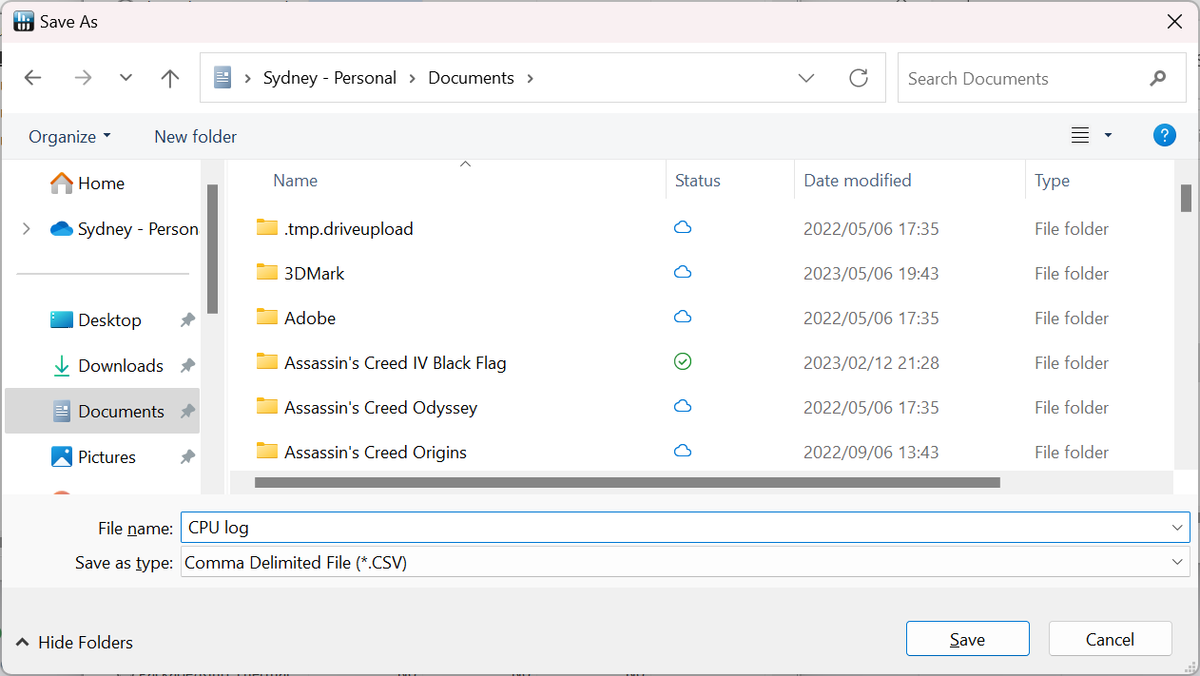
Task: Open the Help question mark icon
Action: coord(1164,136)
